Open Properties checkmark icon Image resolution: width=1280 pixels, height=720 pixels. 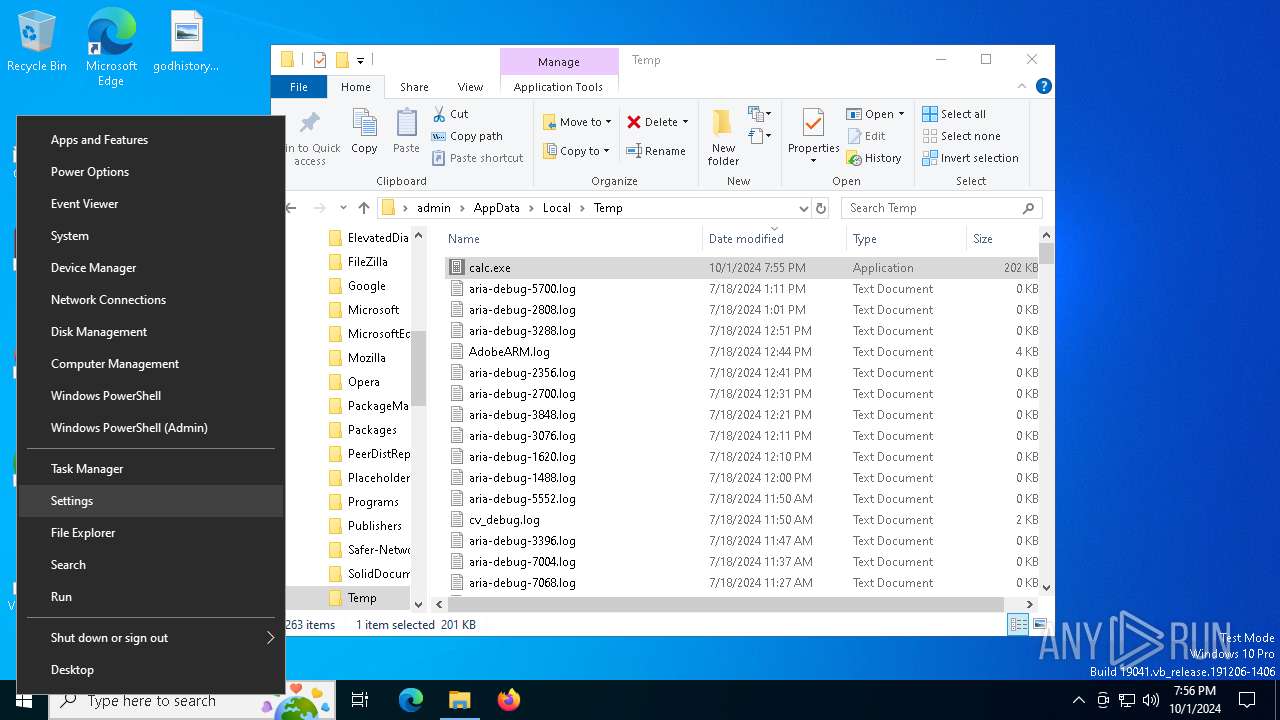click(813, 124)
